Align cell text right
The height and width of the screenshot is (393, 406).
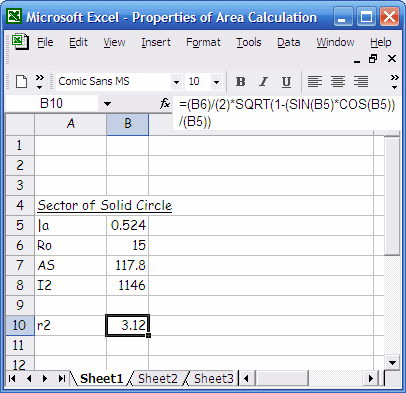361,82
